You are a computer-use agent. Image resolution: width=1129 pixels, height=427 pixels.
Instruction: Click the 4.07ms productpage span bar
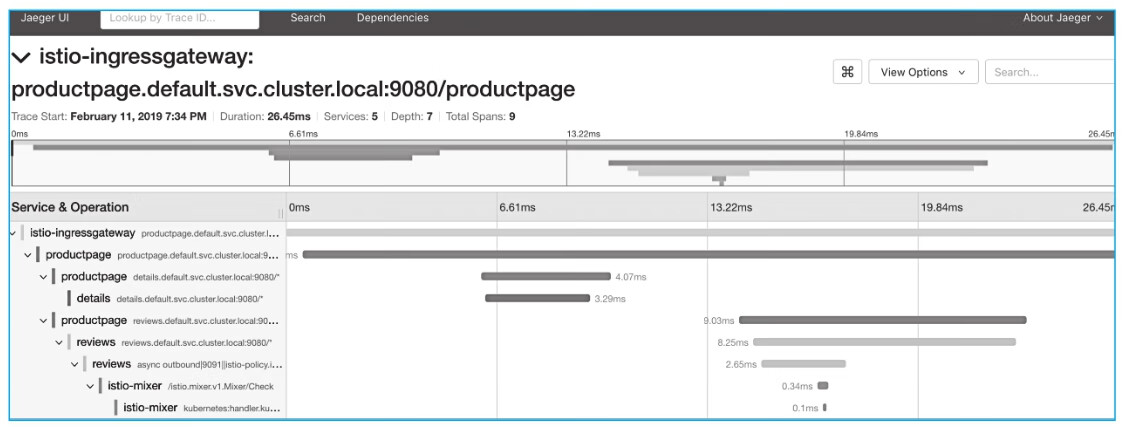(x=545, y=276)
